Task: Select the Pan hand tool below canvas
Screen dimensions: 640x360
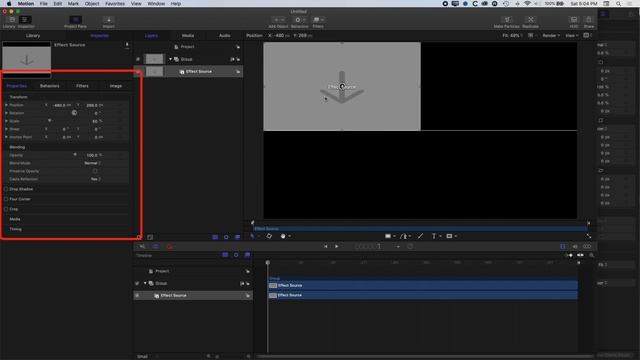Action: tap(283, 236)
